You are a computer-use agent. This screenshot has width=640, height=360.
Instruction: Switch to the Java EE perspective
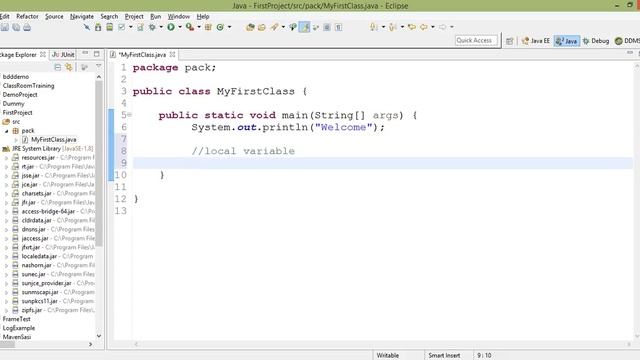click(x=536, y=41)
